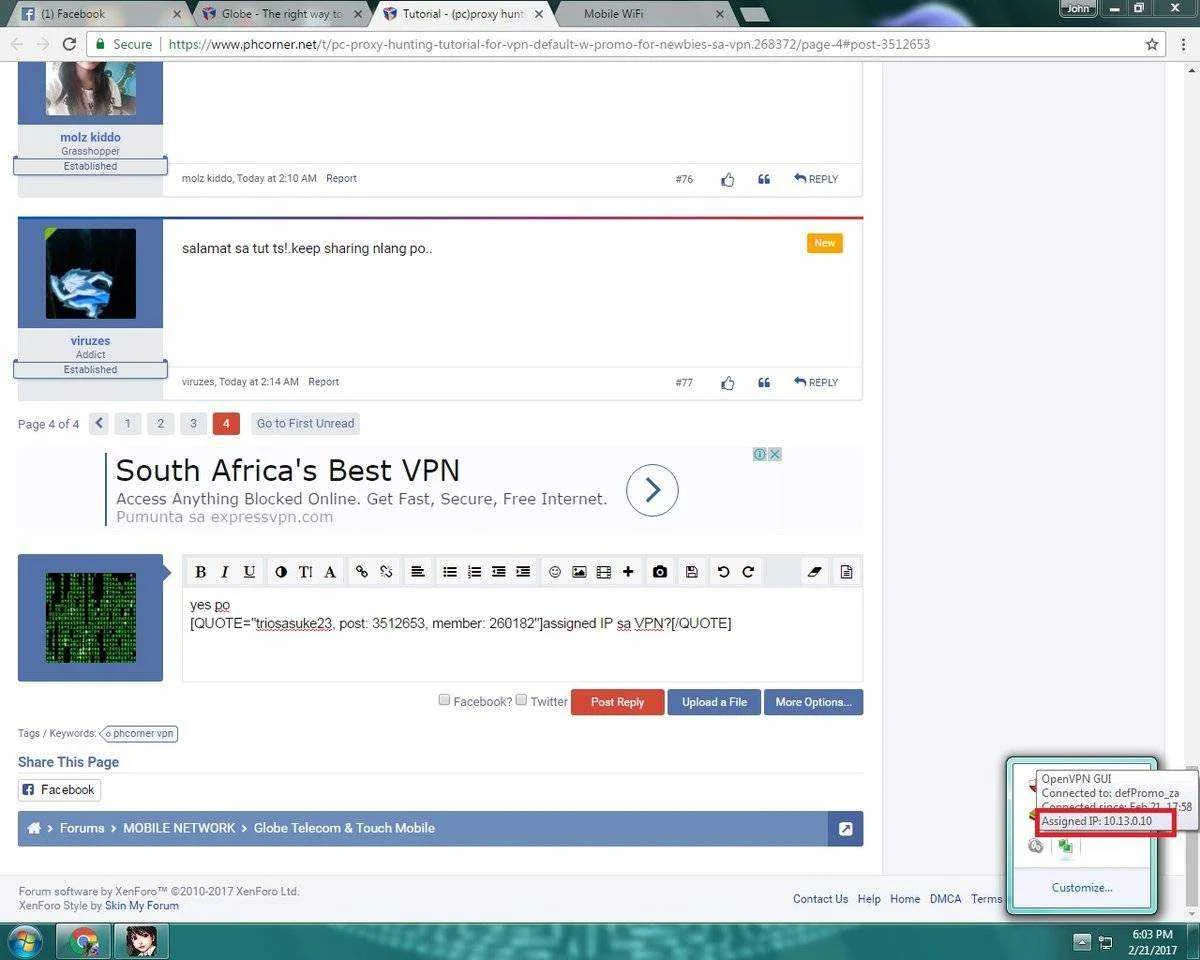Open text alignment options in editor
The width and height of the screenshot is (1200, 960).
point(418,572)
